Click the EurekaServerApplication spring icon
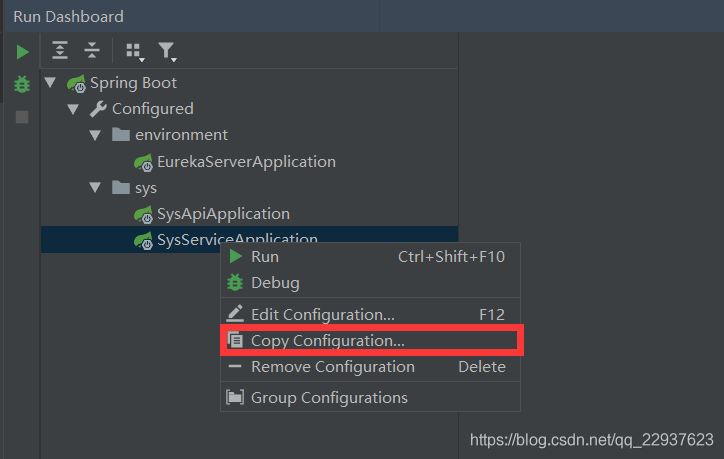This screenshot has height=459, width=724. pyautogui.click(x=143, y=163)
